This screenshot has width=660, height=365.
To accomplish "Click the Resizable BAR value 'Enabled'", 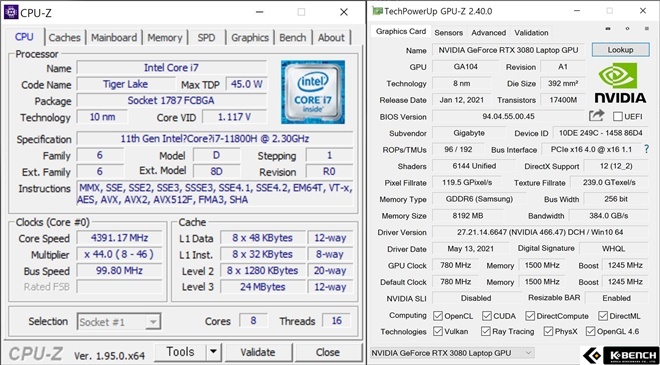I will [616, 298].
